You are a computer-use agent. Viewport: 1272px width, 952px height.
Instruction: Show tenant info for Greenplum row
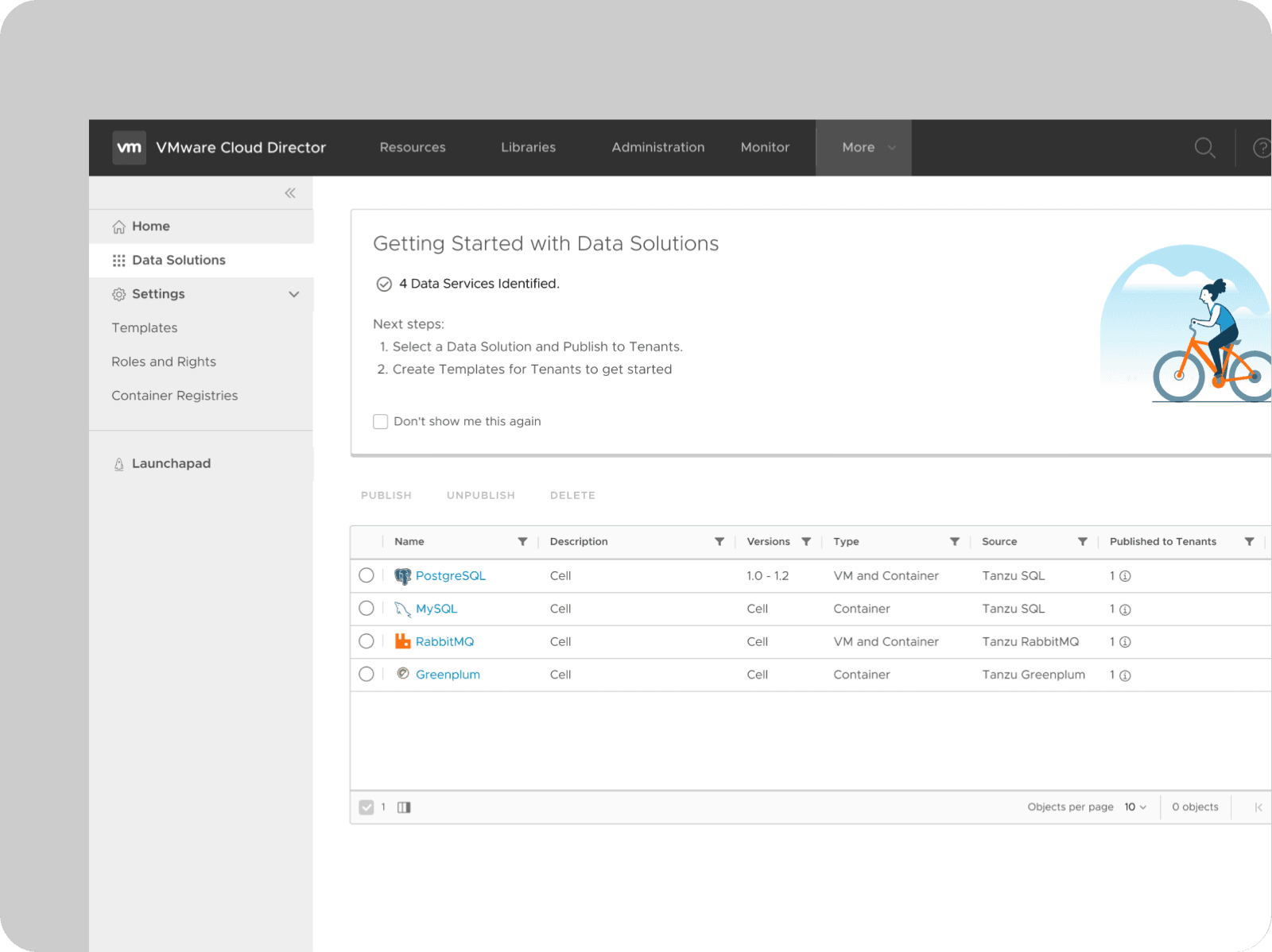click(1125, 675)
